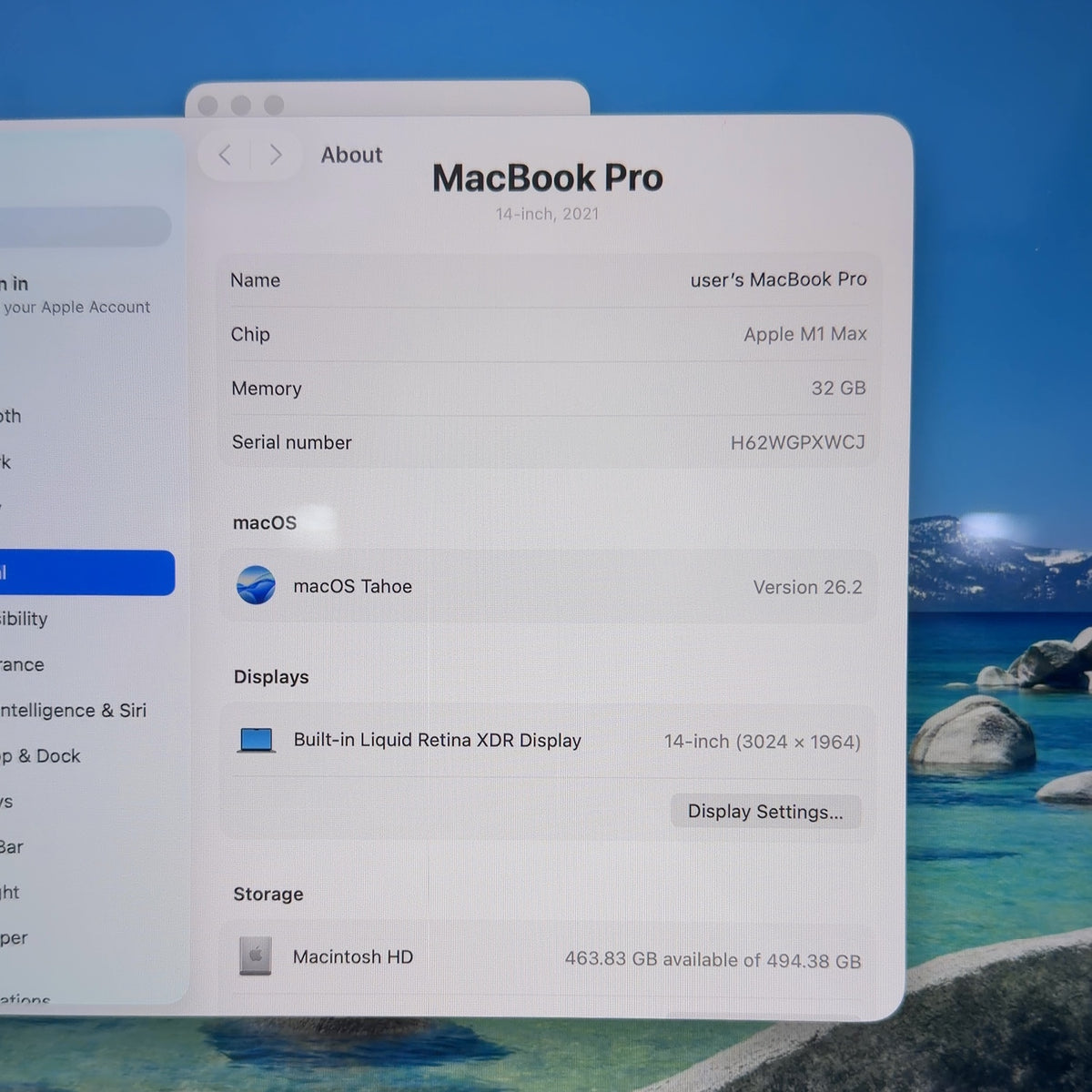
Task: Click the Version 26.2 text
Action: pyautogui.click(x=807, y=587)
